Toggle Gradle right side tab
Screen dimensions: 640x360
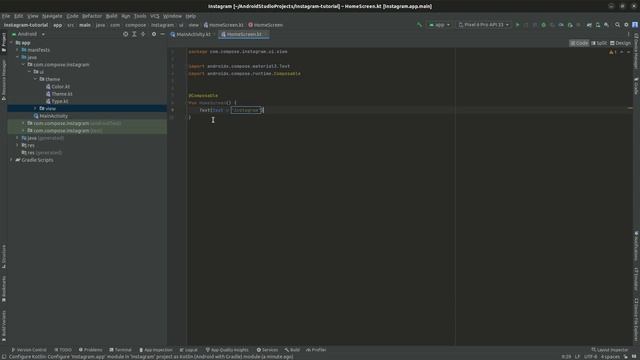click(636, 86)
